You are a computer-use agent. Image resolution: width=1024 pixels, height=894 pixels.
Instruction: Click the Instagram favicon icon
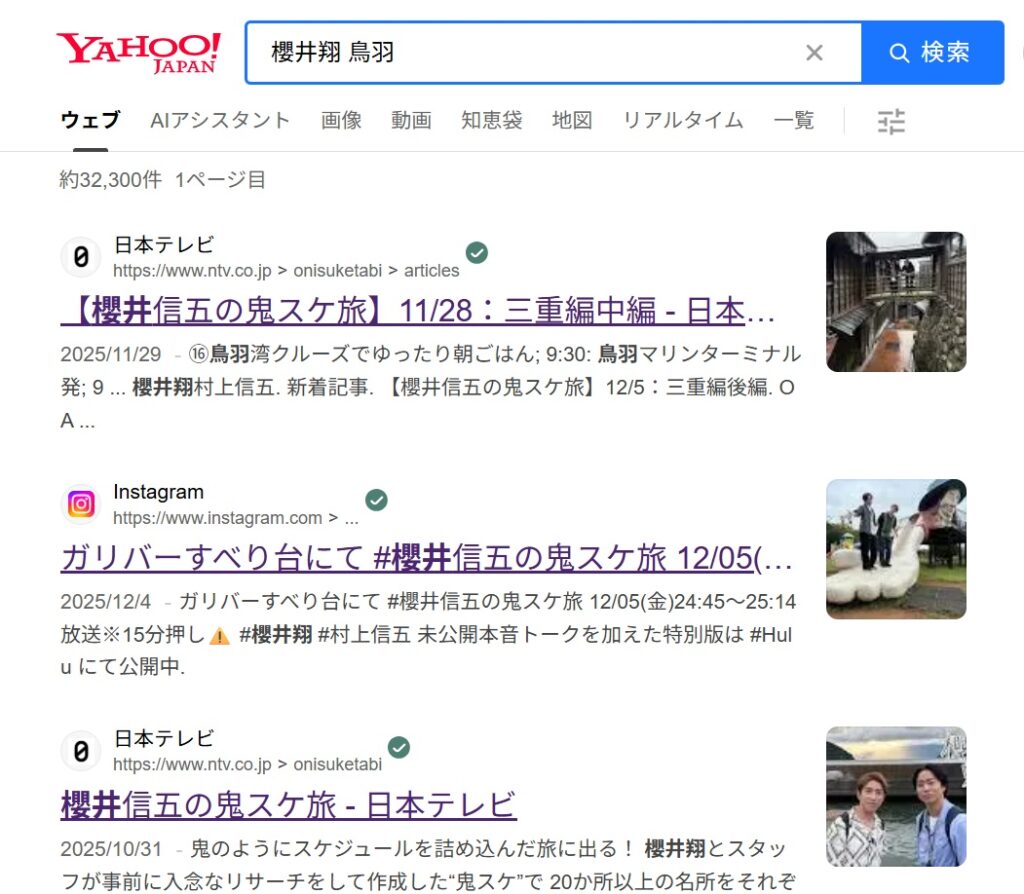point(81,504)
